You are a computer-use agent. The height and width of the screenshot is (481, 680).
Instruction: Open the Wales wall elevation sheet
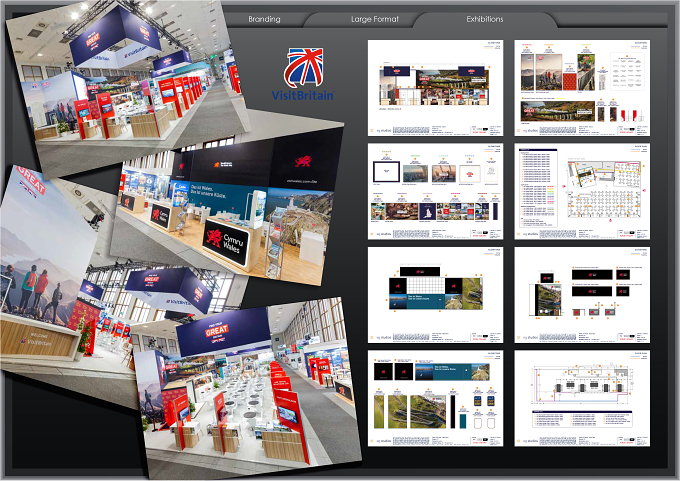click(435, 295)
